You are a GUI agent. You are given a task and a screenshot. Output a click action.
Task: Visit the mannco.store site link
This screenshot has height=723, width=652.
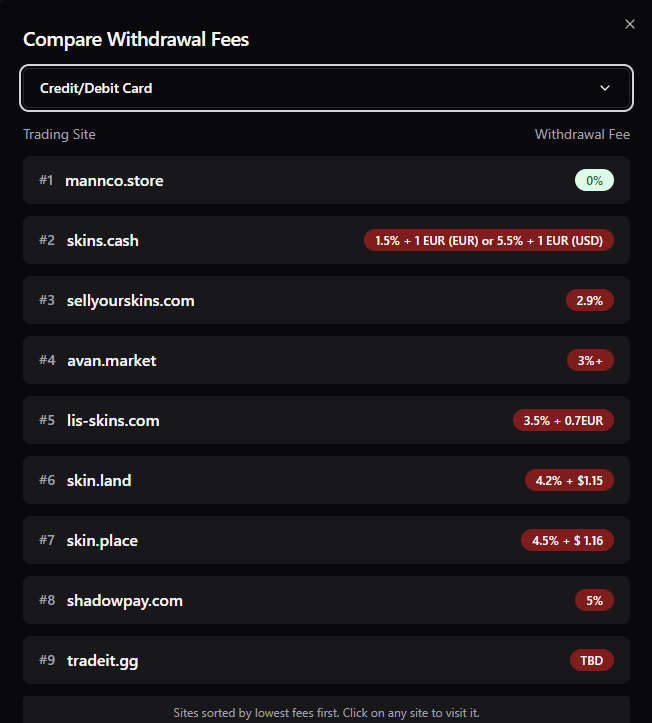[x=114, y=181]
